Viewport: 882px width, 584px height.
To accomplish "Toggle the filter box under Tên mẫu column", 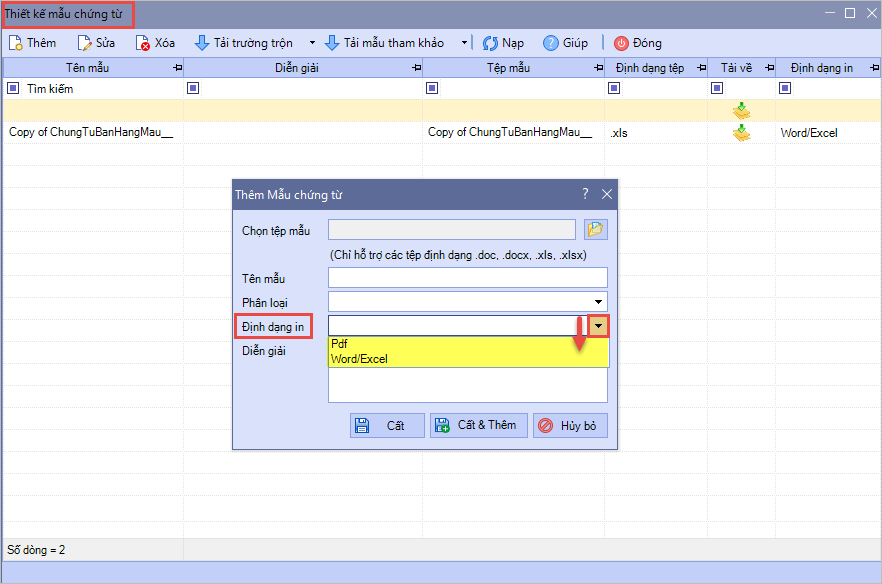I will 13,89.
